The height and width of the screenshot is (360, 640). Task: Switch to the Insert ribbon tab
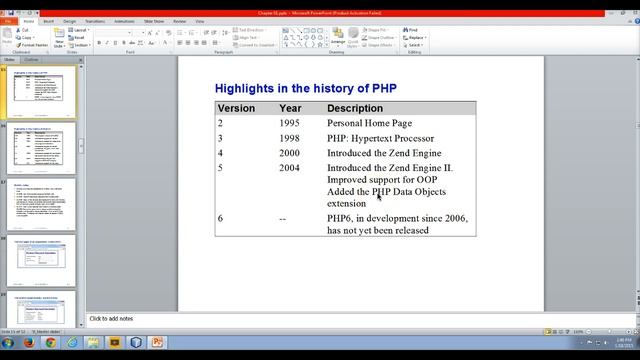pos(49,21)
